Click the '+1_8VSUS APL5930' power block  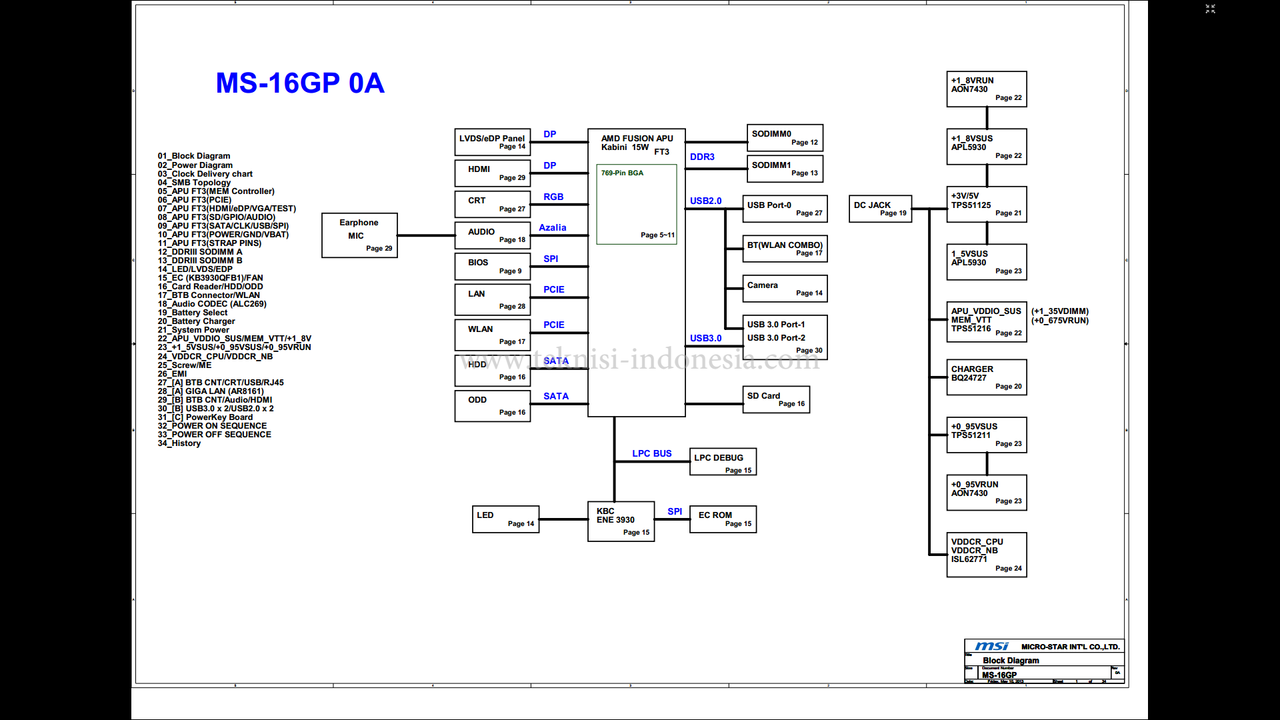pyautogui.click(x=987, y=146)
